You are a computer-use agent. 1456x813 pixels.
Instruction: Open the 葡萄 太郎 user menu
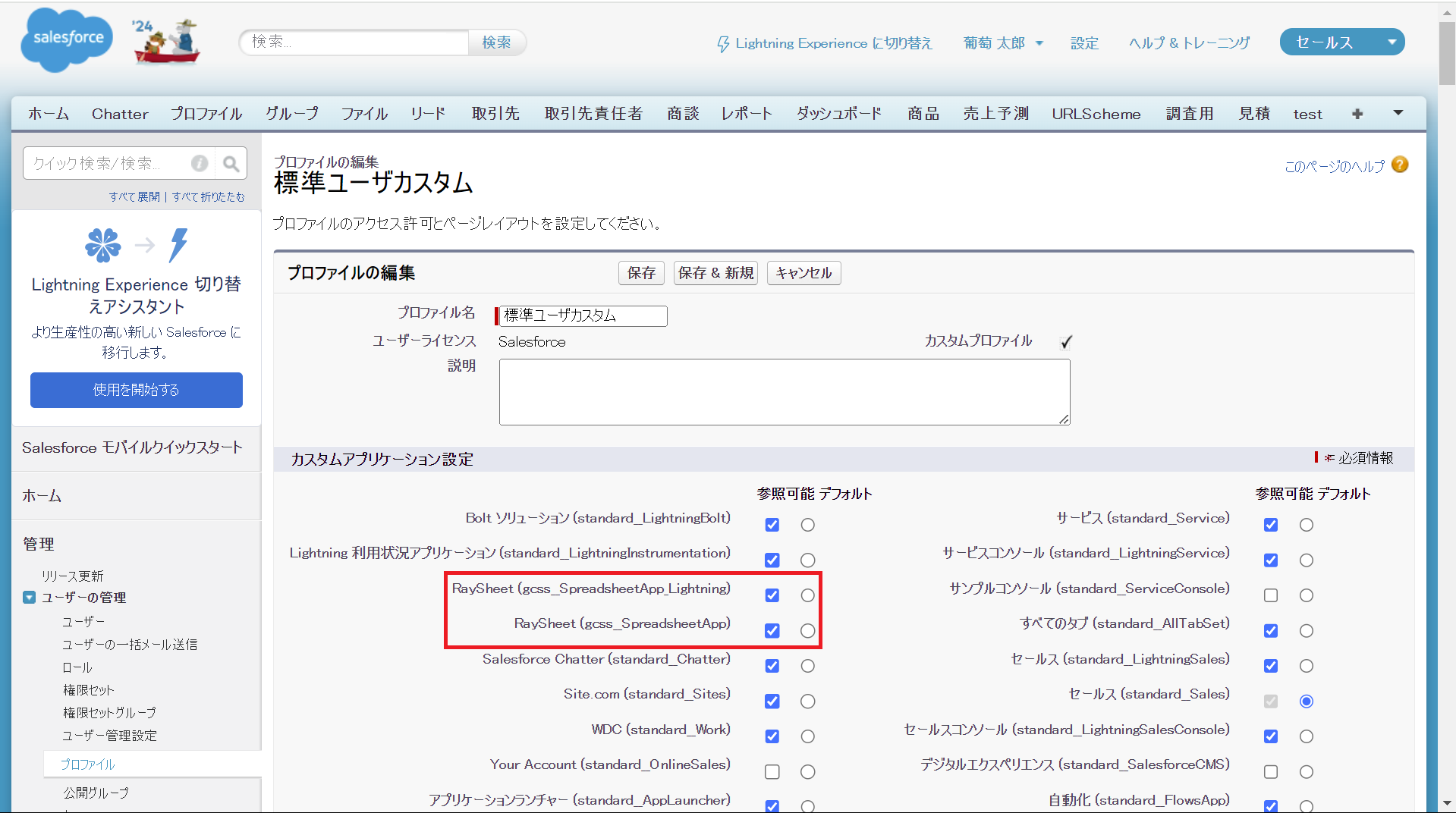pyautogui.click(x=1003, y=43)
